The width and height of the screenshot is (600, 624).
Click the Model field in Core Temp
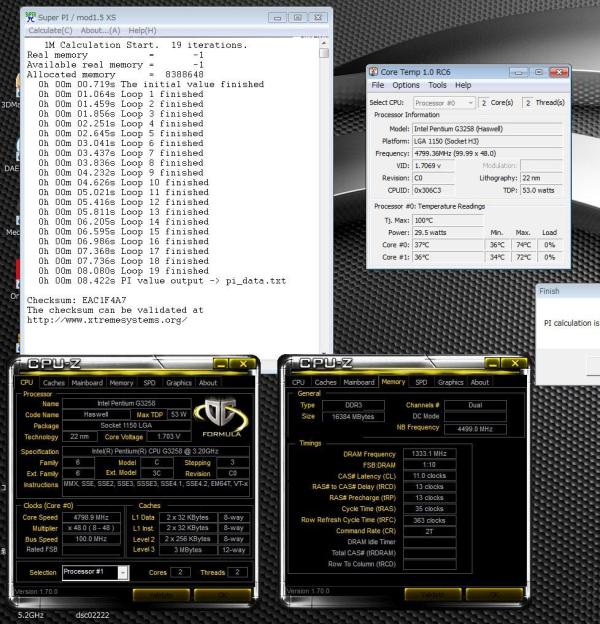(487, 129)
